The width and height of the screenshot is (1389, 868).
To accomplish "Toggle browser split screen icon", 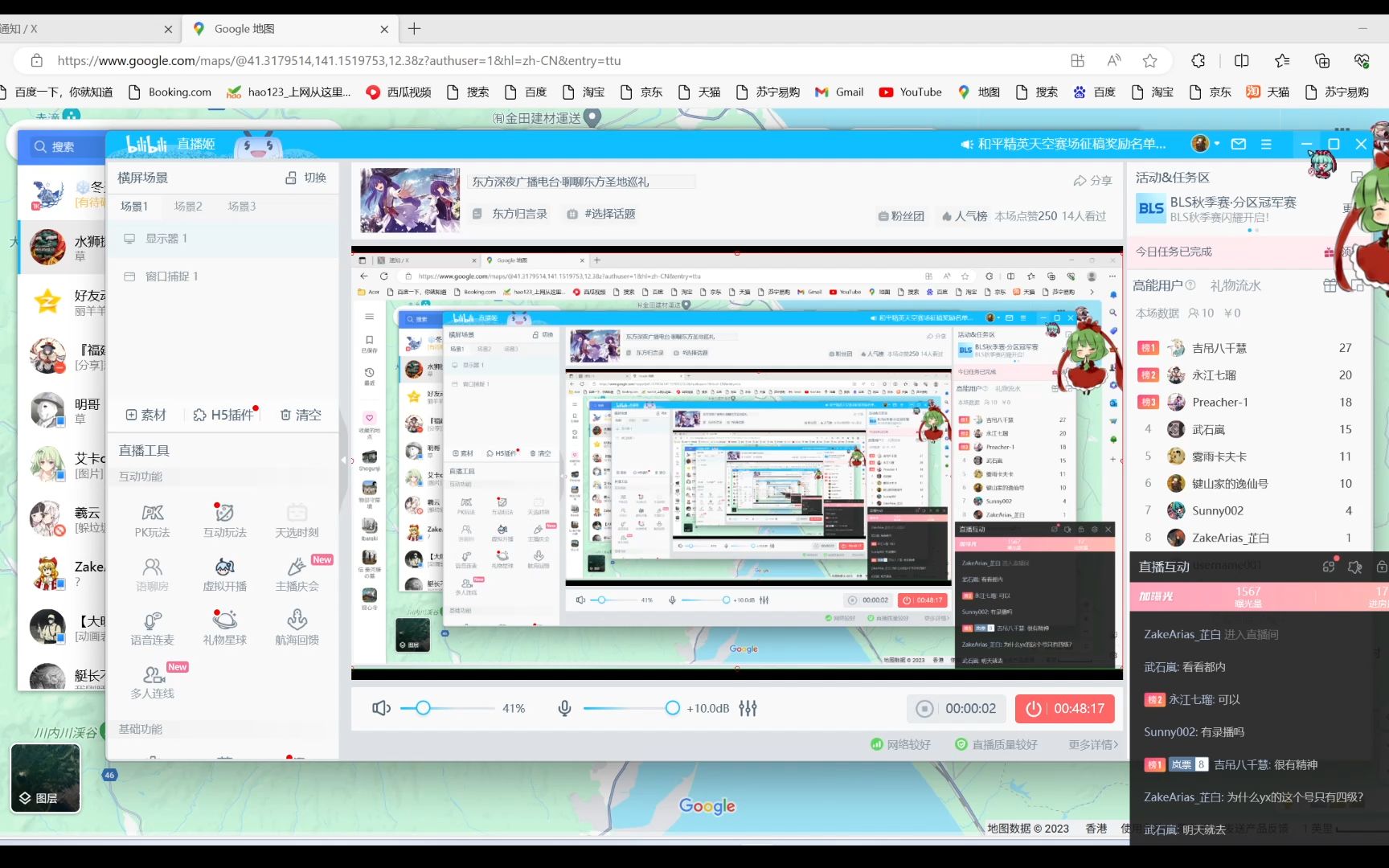I will click(1242, 60).
